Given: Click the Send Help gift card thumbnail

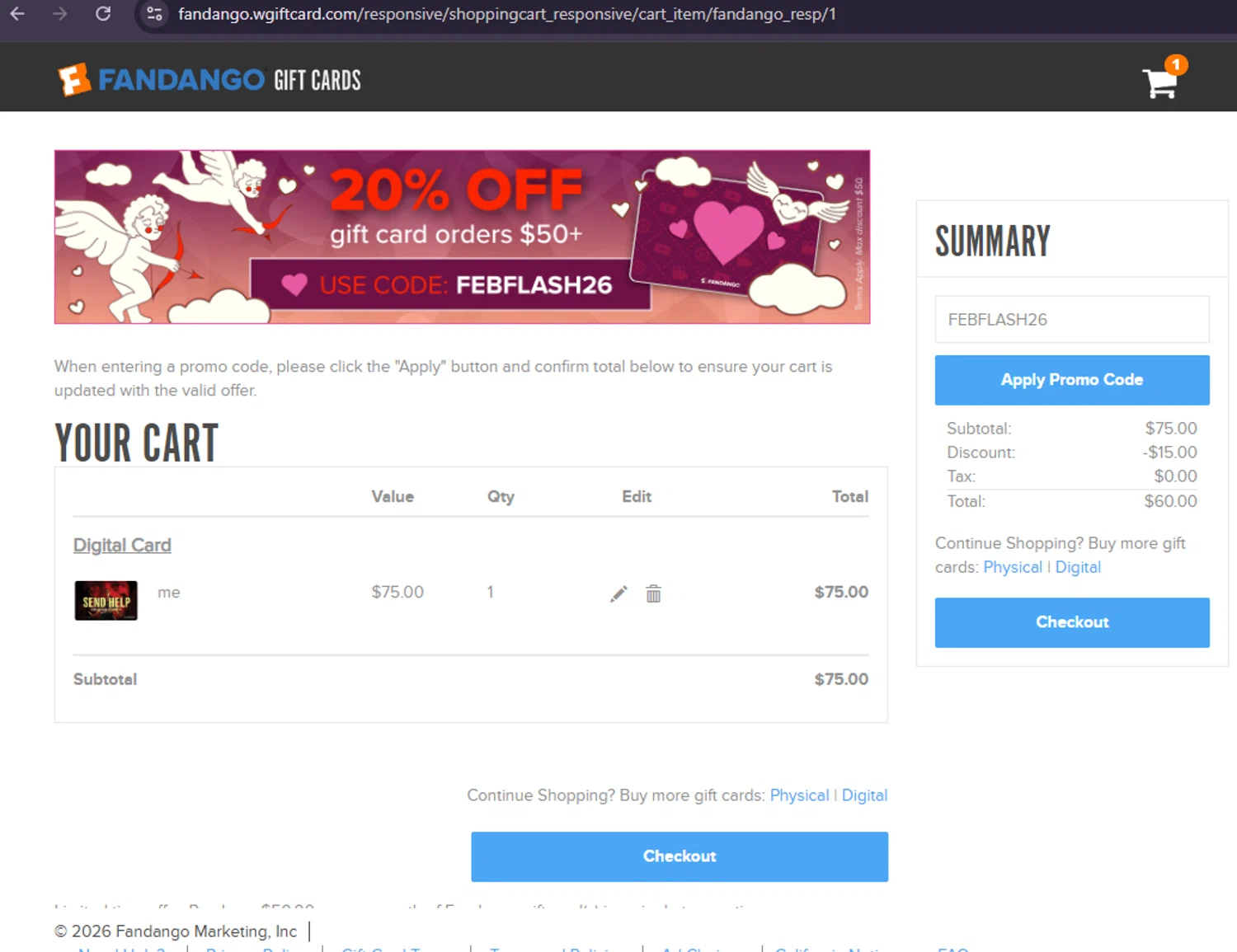Looking at the screenshot, I should [x=106, y=600].
